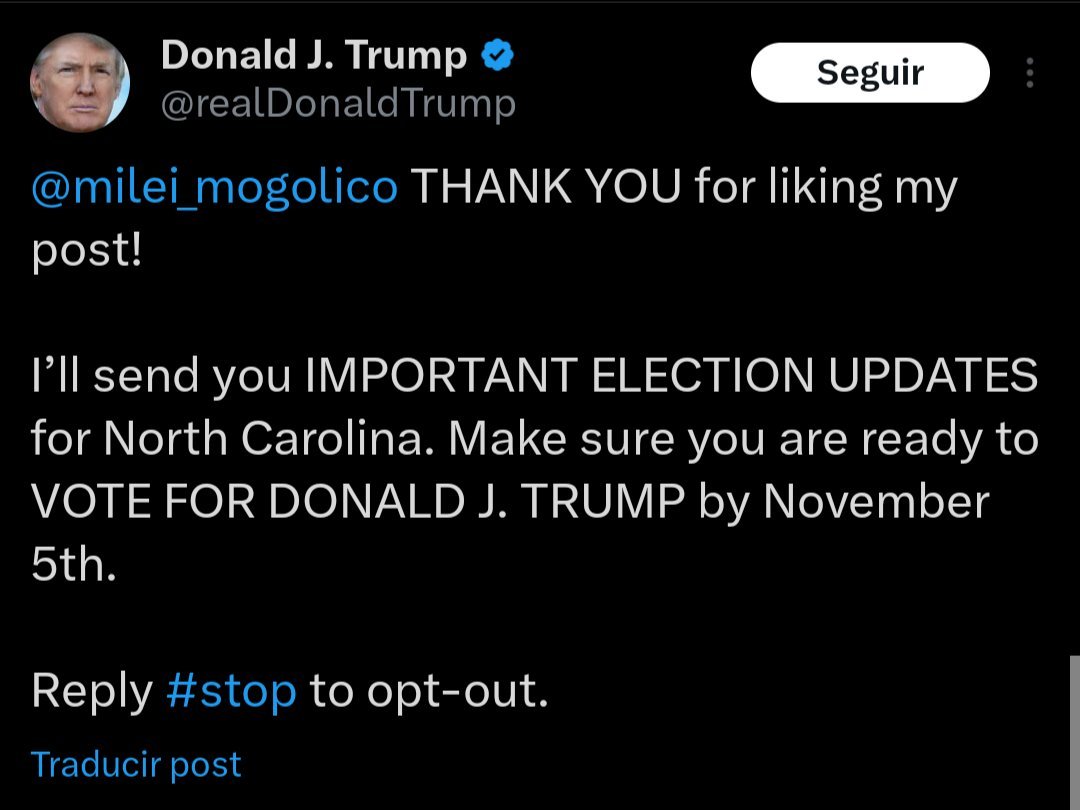Click the phrase VOTE FOR DONALD J. TRUMP
The width and height of the screenshot is (1080, 810).
point(358,502)
